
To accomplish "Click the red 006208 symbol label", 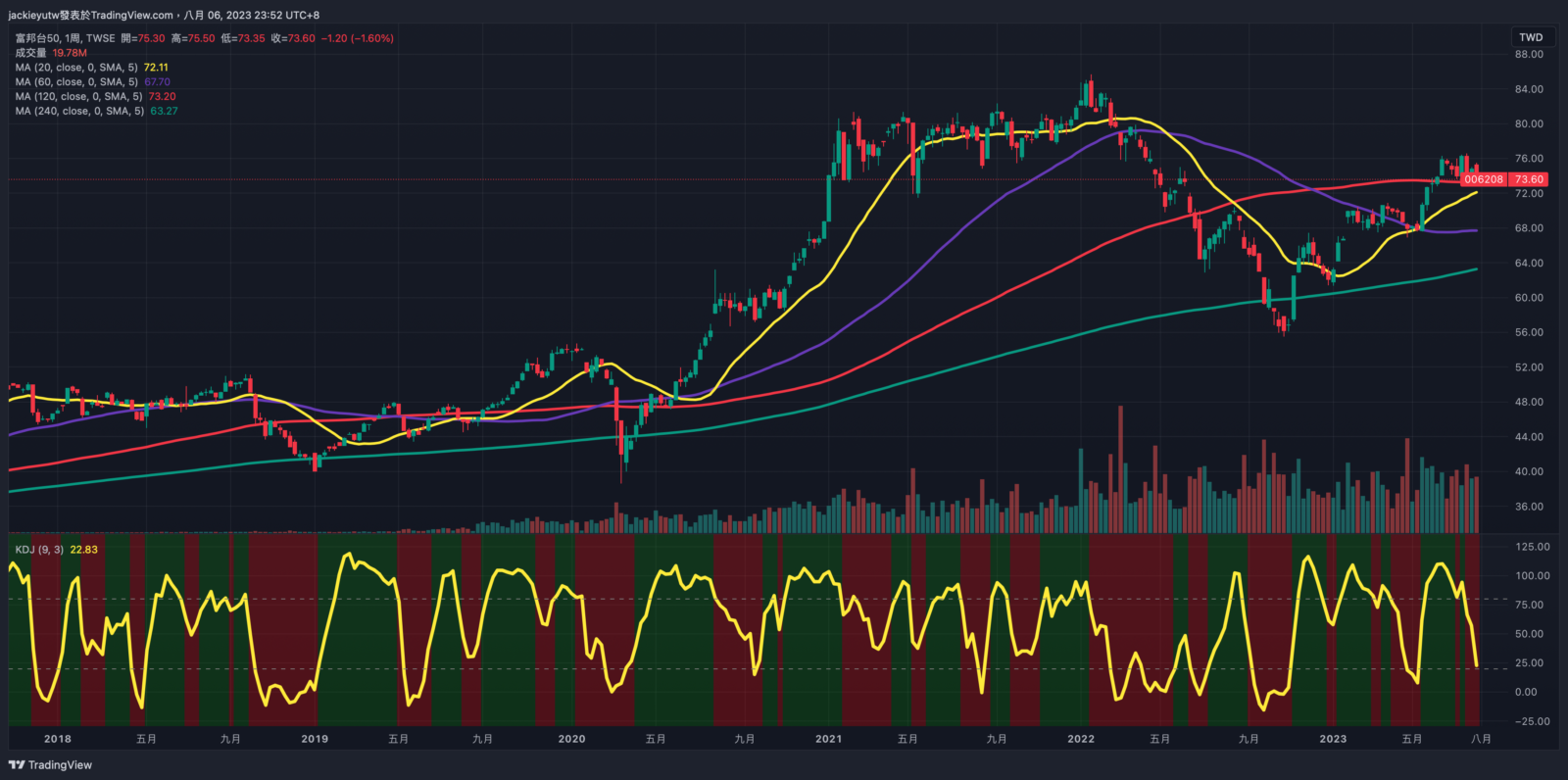I will click(1484, 179).
